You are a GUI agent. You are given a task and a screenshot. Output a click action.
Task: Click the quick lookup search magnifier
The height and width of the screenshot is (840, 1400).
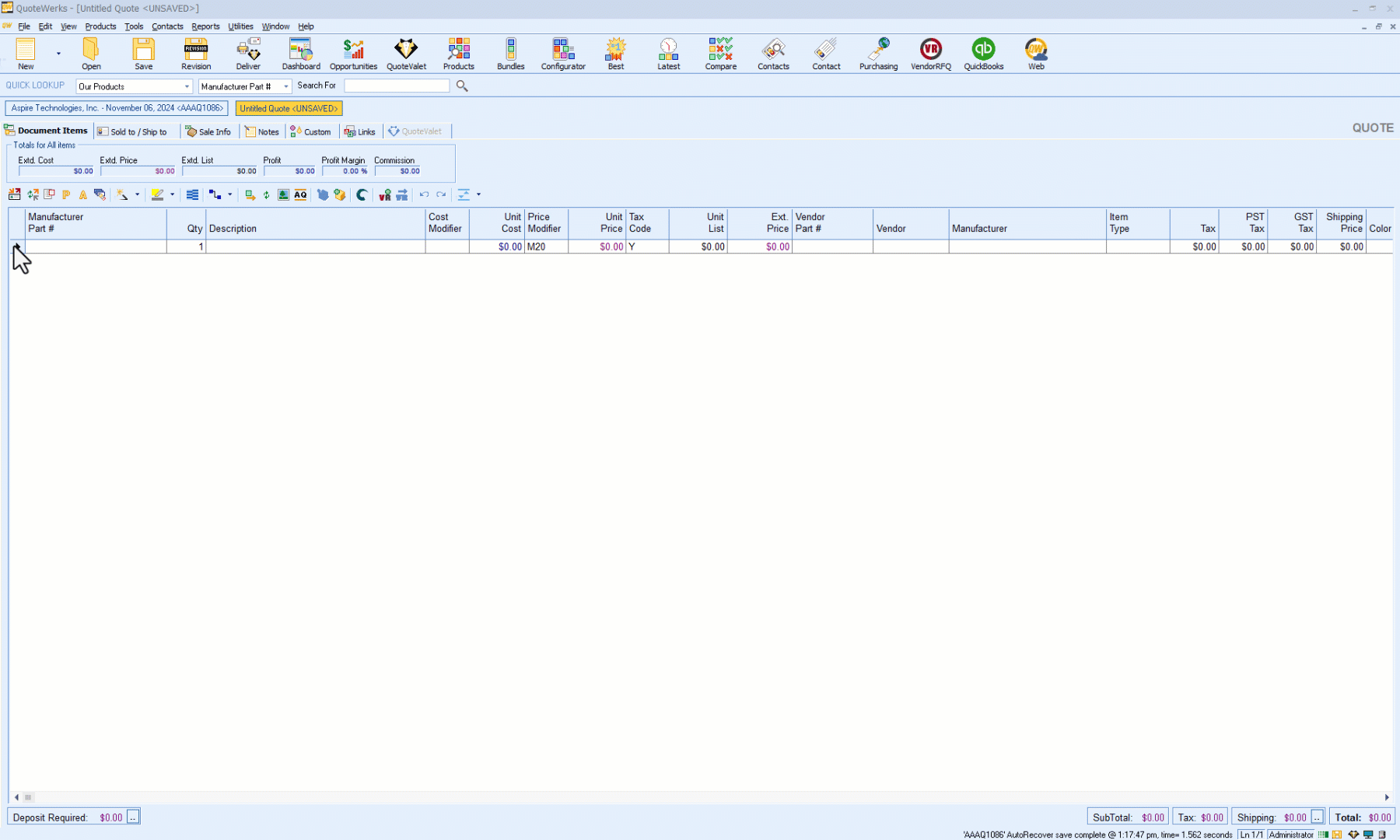click(x=462, y=86)
